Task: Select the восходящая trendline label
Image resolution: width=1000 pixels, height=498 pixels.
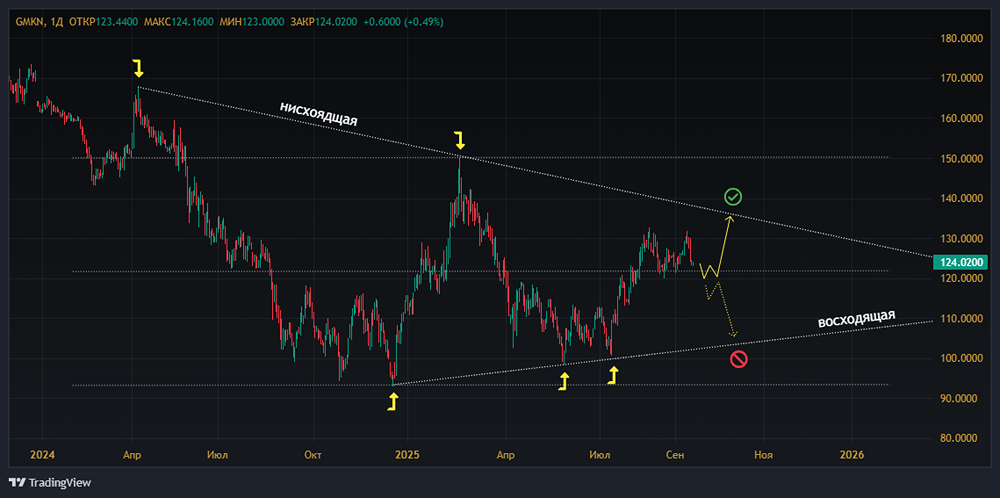Action: click(857, 319)
